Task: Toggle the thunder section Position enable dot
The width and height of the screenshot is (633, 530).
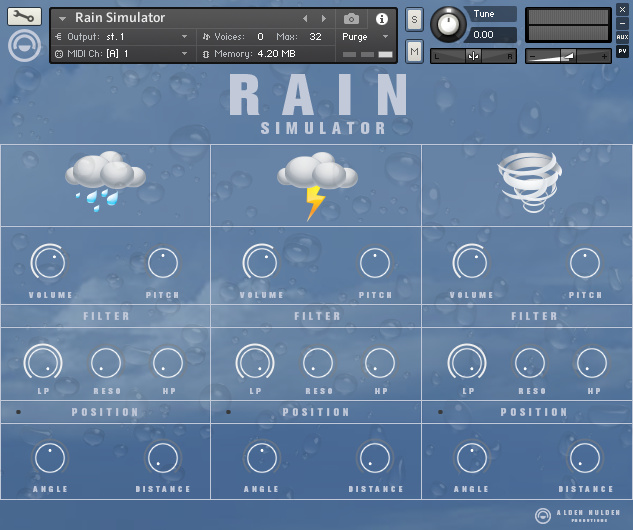Action: (228, 412)
